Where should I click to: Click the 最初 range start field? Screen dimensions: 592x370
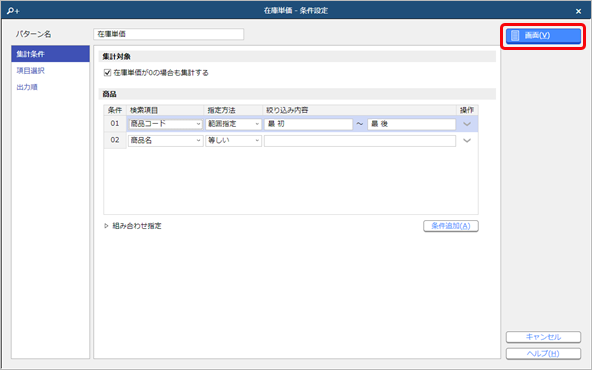click(308, 124)
